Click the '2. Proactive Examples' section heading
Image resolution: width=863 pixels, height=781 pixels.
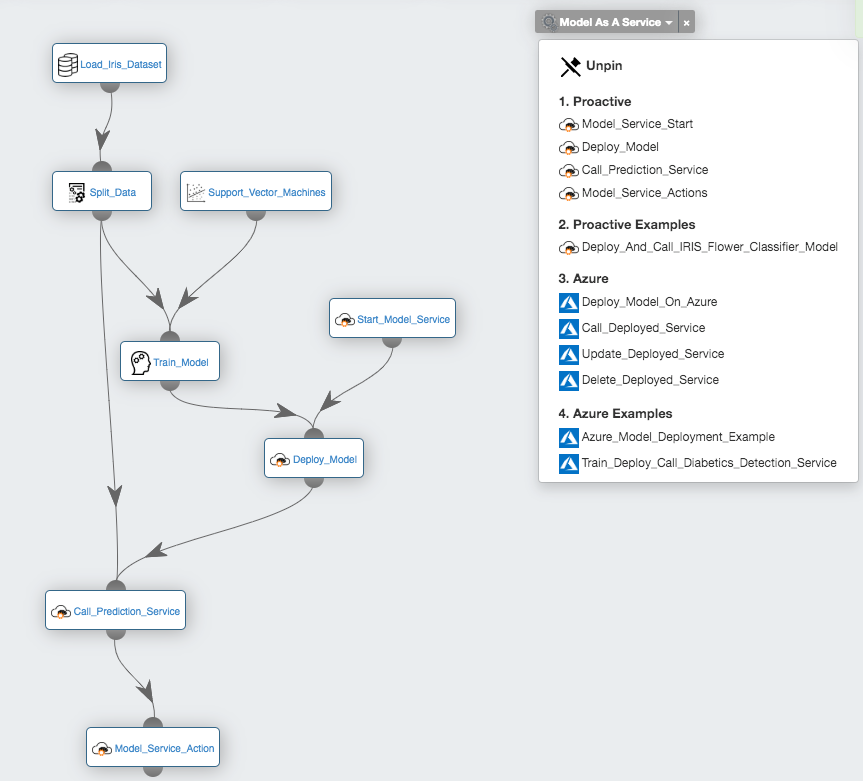tap(626, 225)
